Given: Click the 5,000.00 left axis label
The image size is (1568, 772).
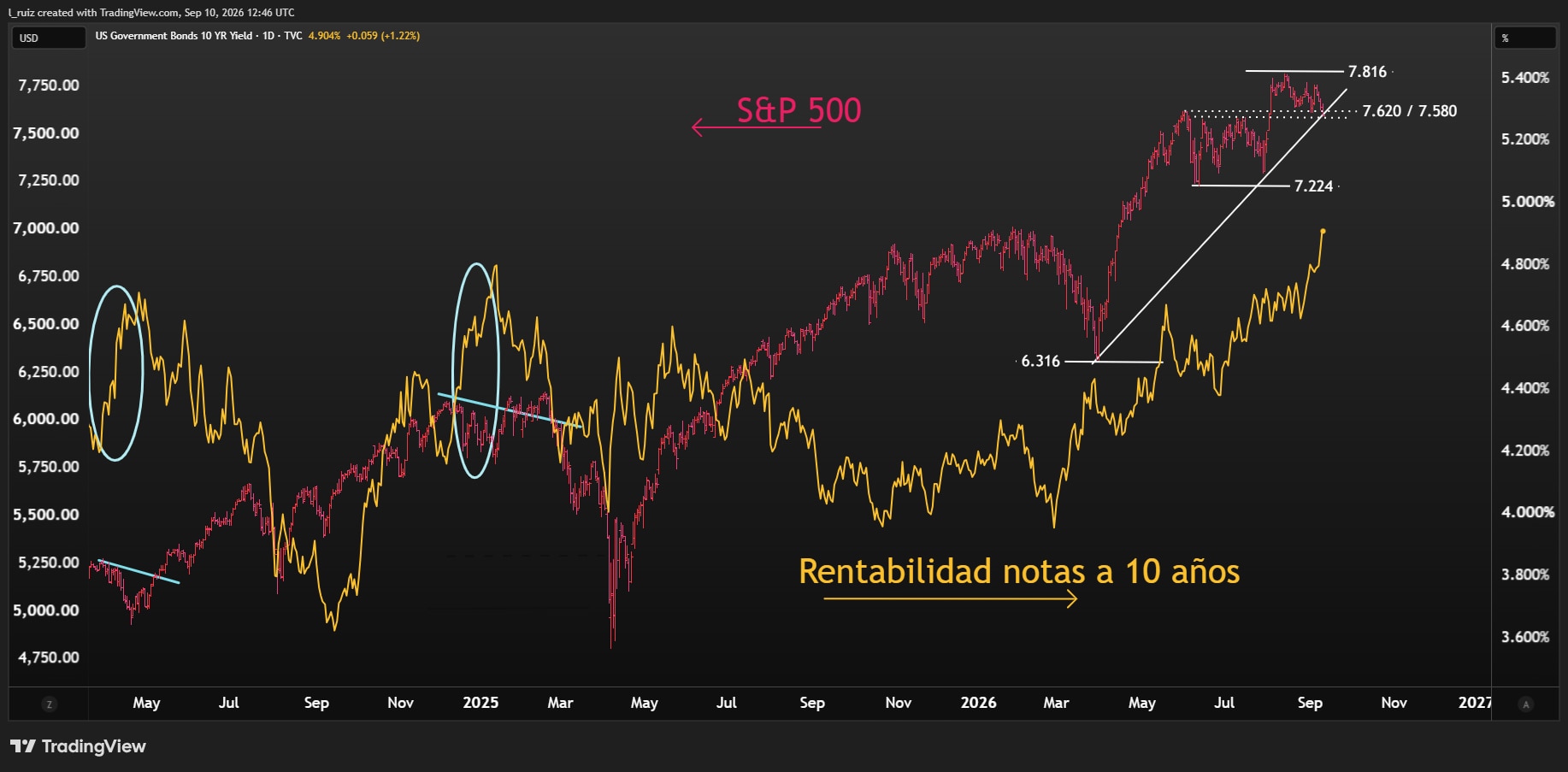Looking at the screenshot, I should [x=46, y=610].
